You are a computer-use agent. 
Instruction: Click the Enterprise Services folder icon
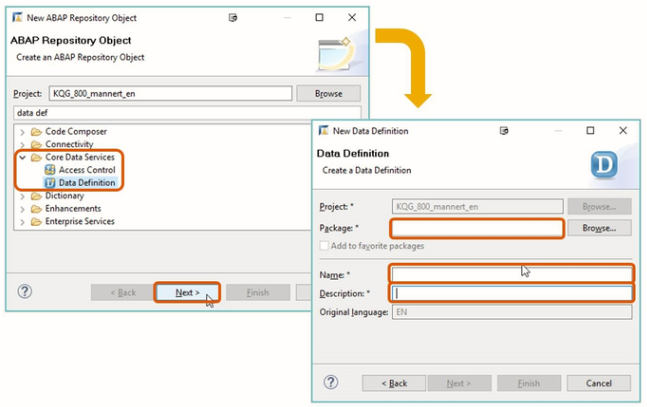point(36,222)
